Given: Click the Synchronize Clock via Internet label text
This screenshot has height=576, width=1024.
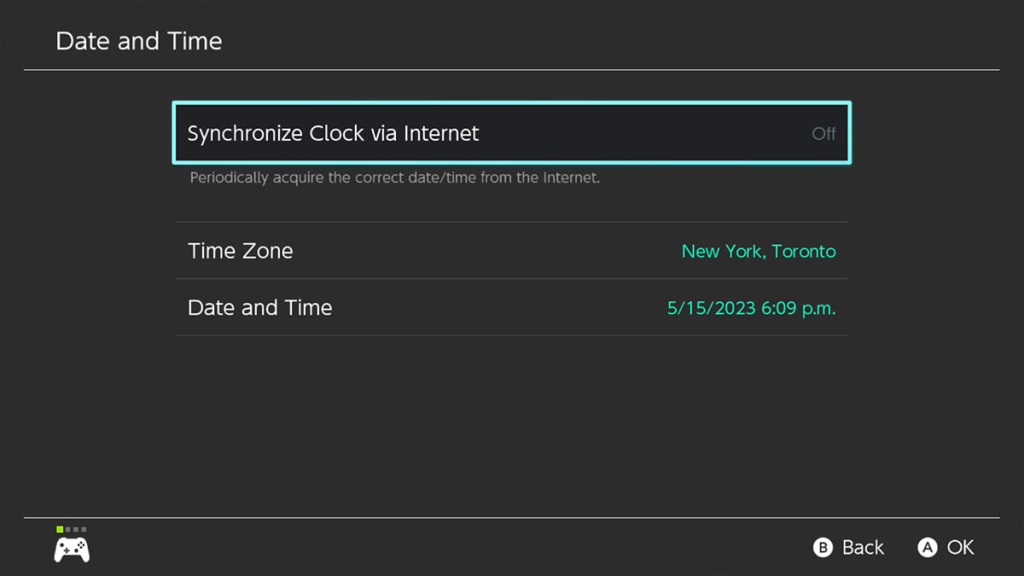Looking at the screenshot, I should [333, 133].
